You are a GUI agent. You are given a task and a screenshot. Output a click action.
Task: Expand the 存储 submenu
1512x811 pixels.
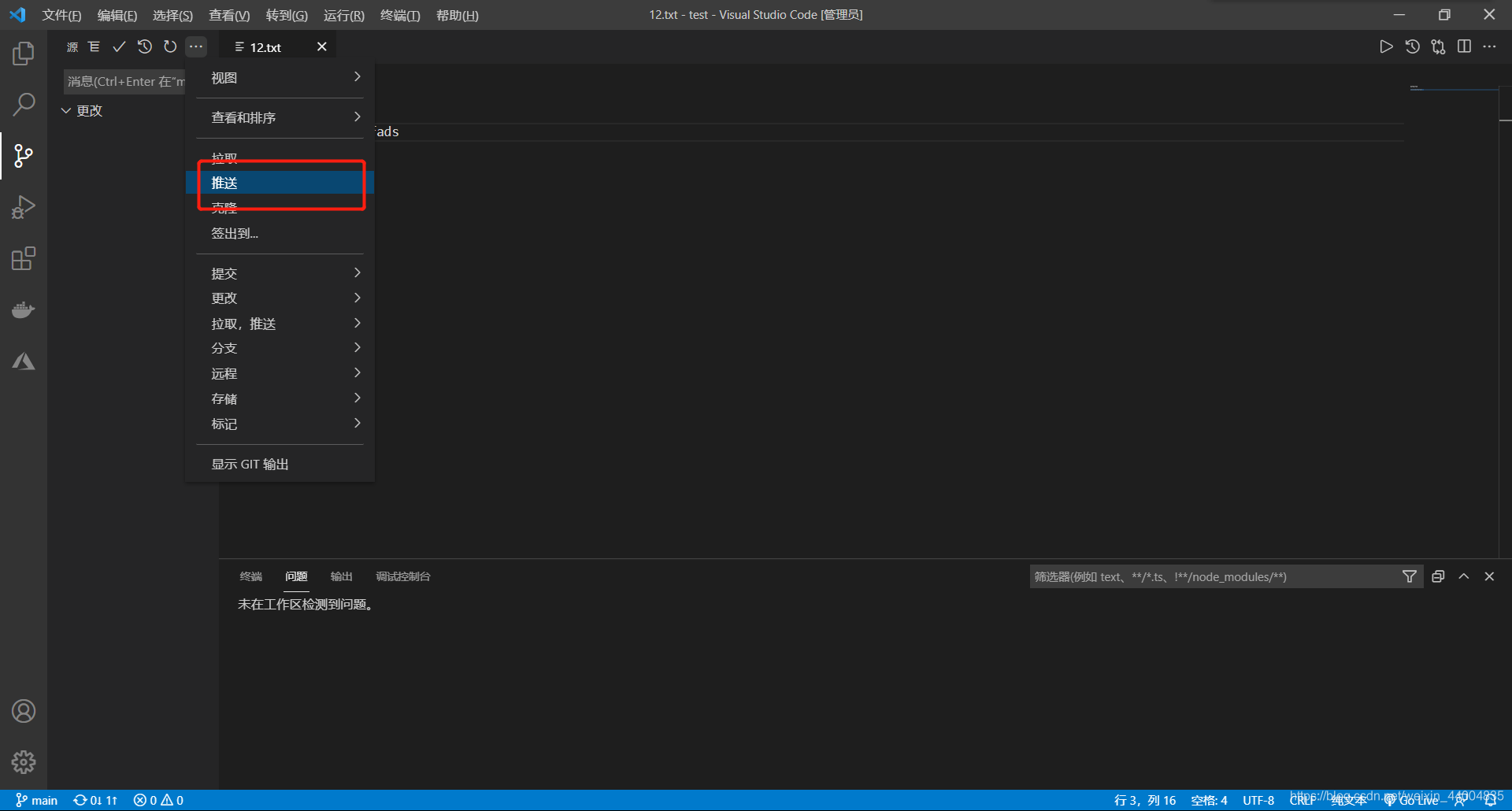coord(280,398)
